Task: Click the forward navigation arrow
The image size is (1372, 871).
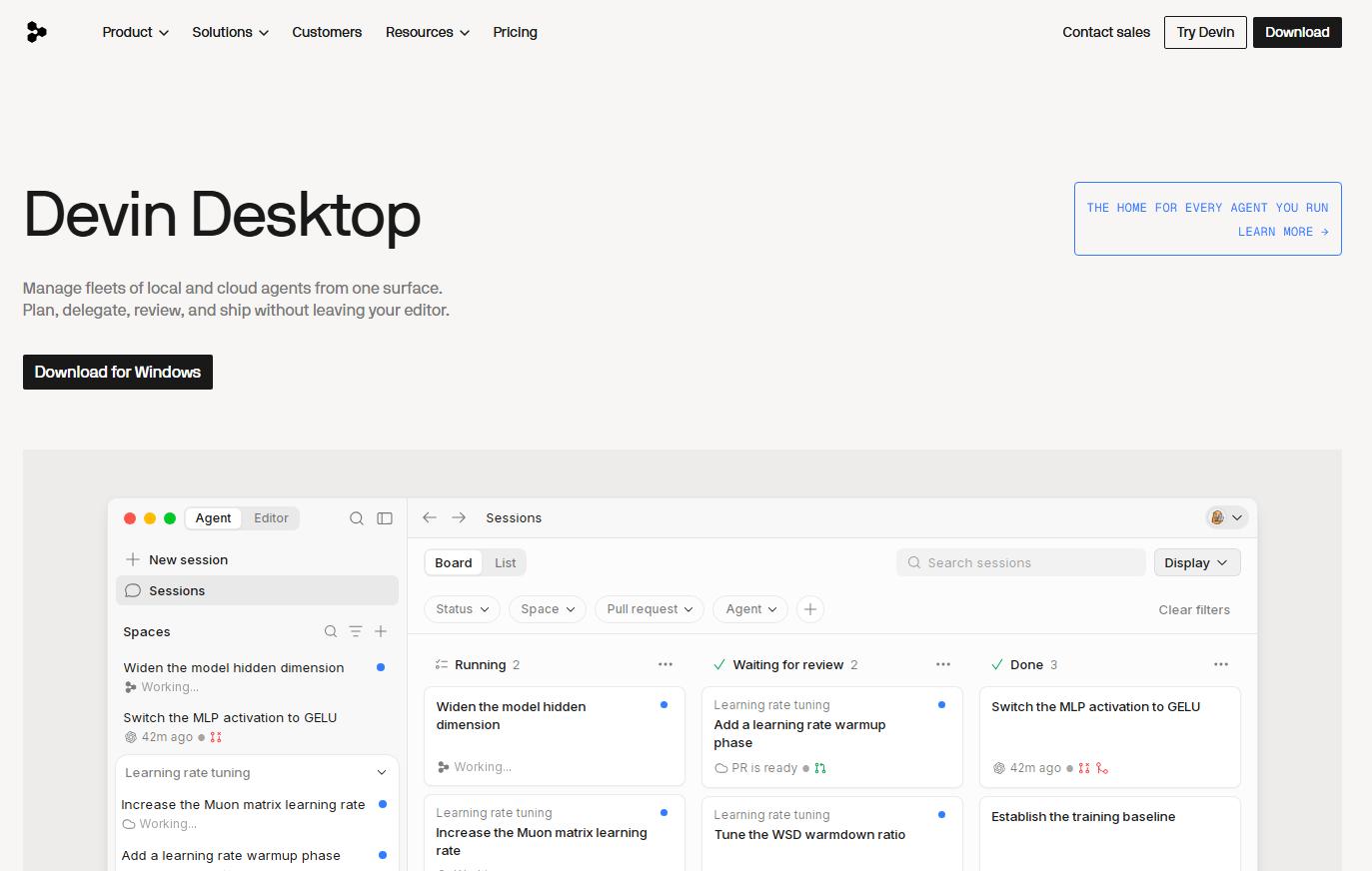Action: [x=459, y=517]
